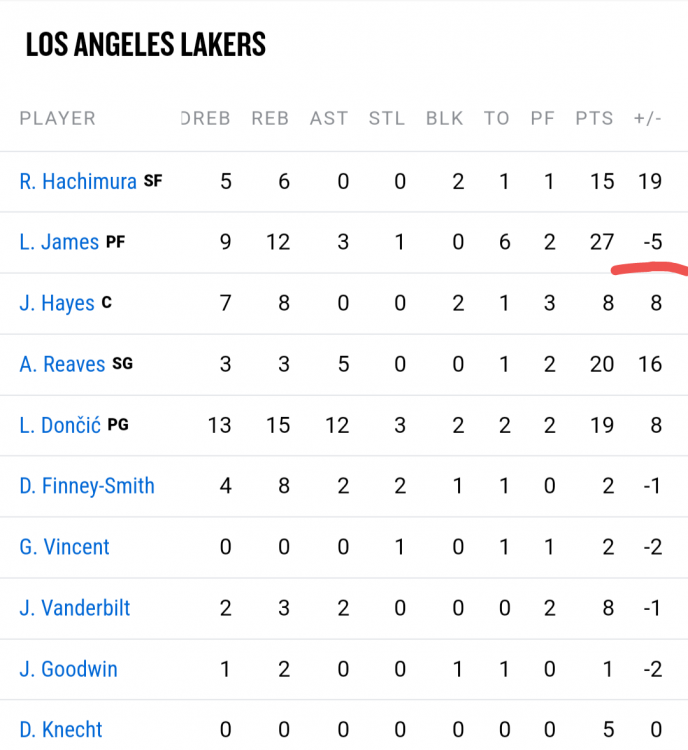Viewport: 688px width, 750px height.
Task: Open L. James player profile
Action: 59,242
